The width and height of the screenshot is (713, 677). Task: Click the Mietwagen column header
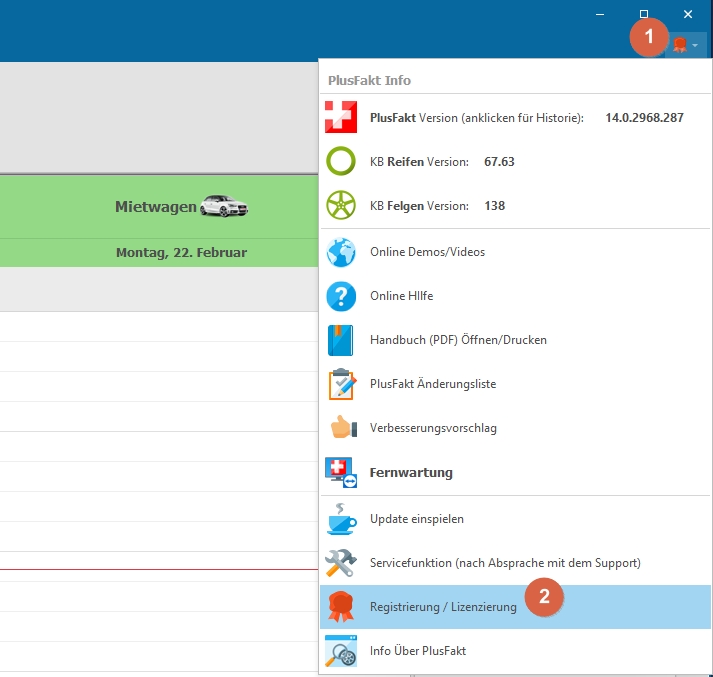click(159, 206)
